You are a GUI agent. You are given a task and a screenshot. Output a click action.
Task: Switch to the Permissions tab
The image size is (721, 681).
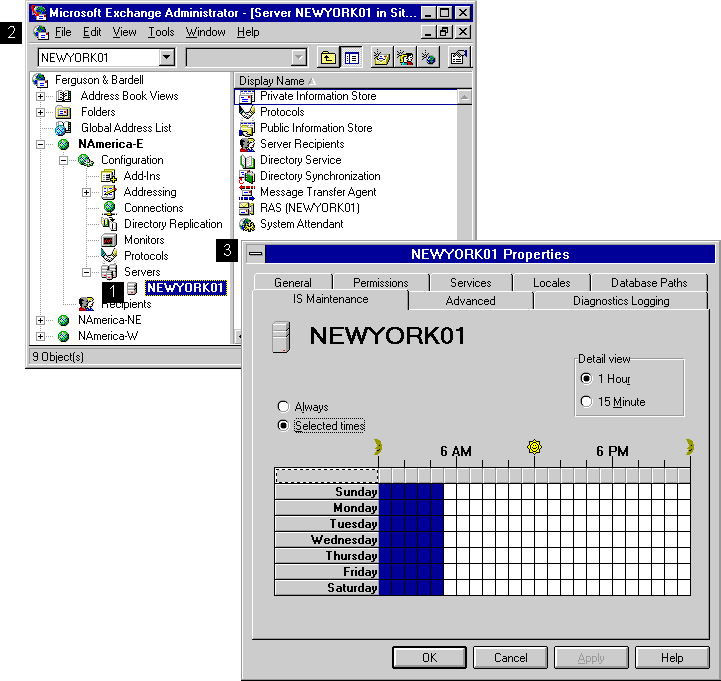pyautogui.click(x=381, y=282)
